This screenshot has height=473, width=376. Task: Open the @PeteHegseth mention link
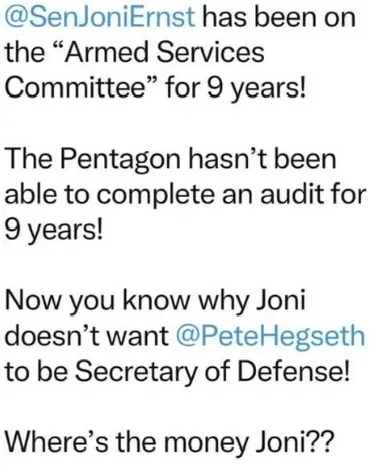(x=270, y=336)
